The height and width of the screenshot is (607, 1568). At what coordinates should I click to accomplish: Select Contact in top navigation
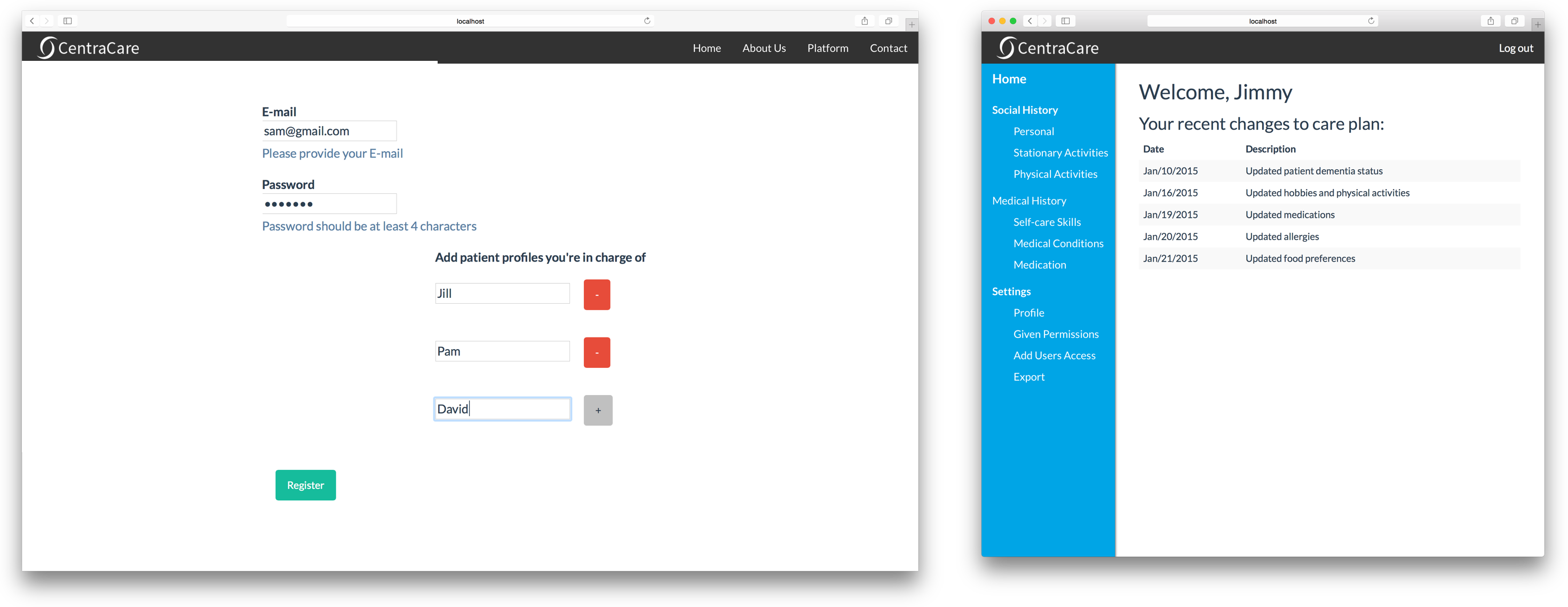click(x=888, y=48)
